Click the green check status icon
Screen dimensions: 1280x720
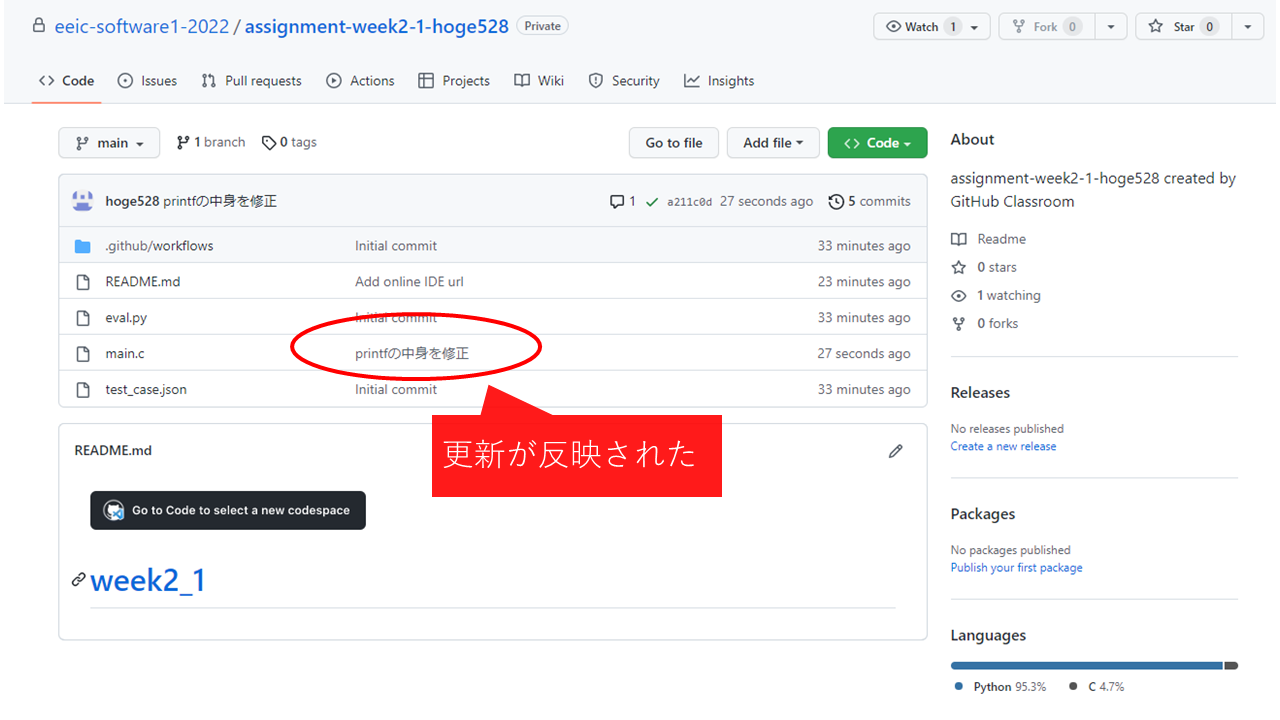pyautogui.click(x=652, y=202)
